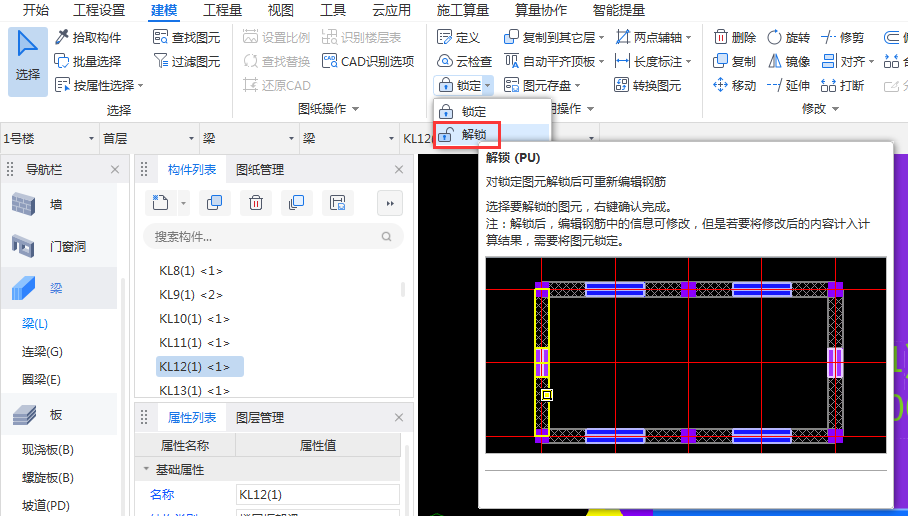Open the 复制到其它层 dropdown
This screenshot has width=908, height=516.
tap(602, 38)
